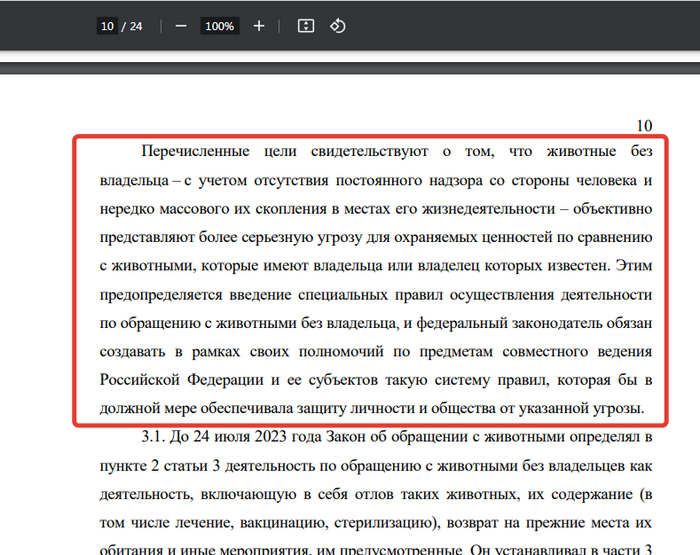Click the total page count '24'
This screenshot has width=700, height=555.
tap(136, 26)
